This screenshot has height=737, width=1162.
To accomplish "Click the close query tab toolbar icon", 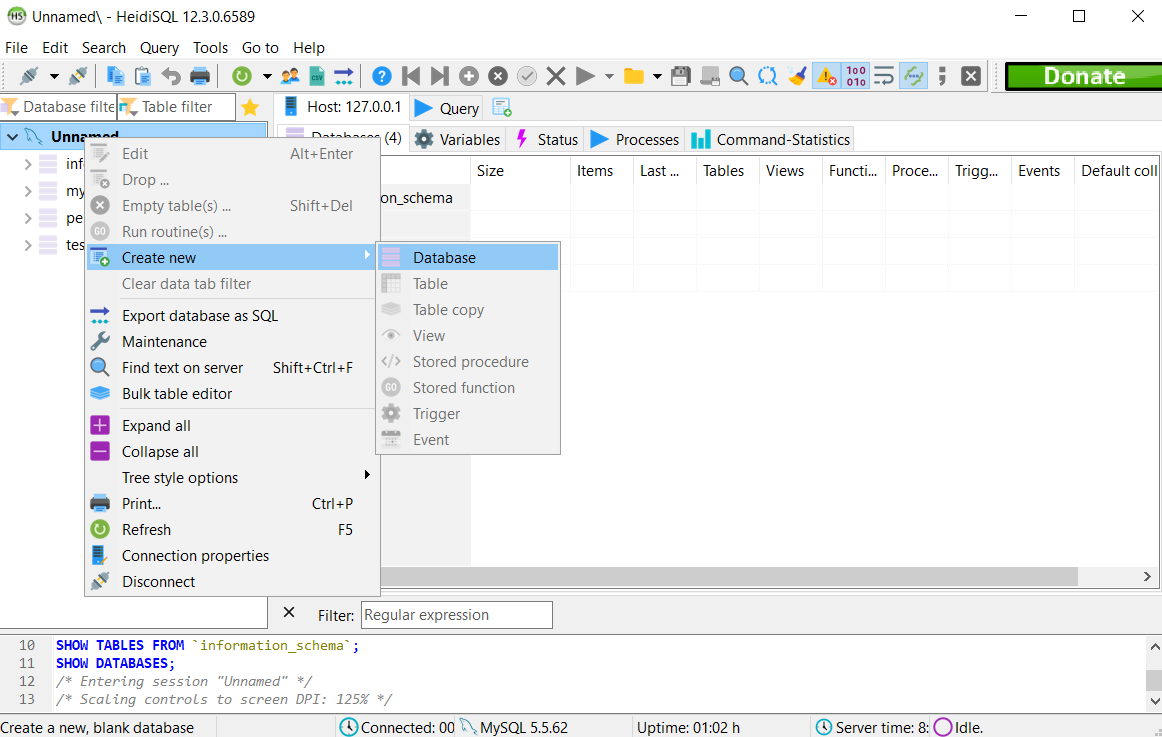I will coord(971,76).
